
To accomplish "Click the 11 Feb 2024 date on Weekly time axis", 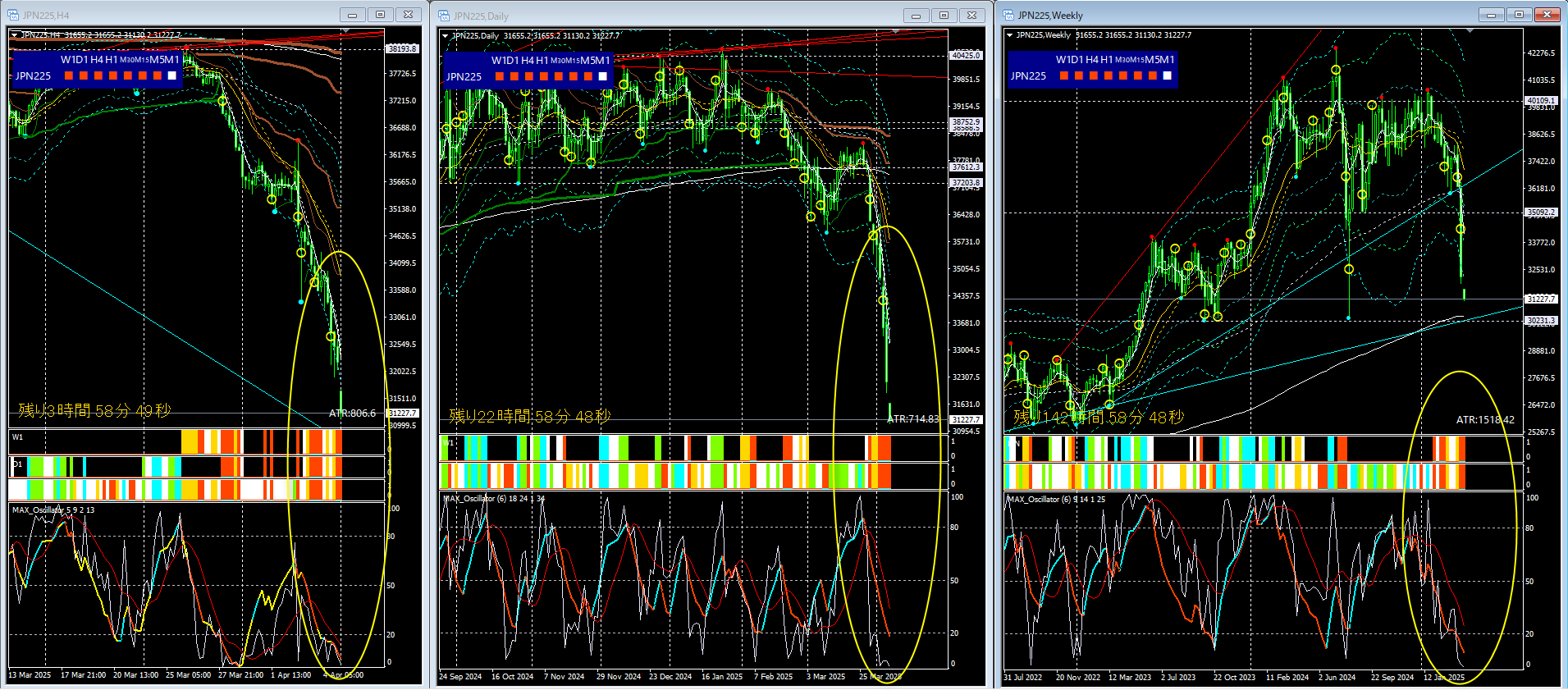I will [1287, 678].
